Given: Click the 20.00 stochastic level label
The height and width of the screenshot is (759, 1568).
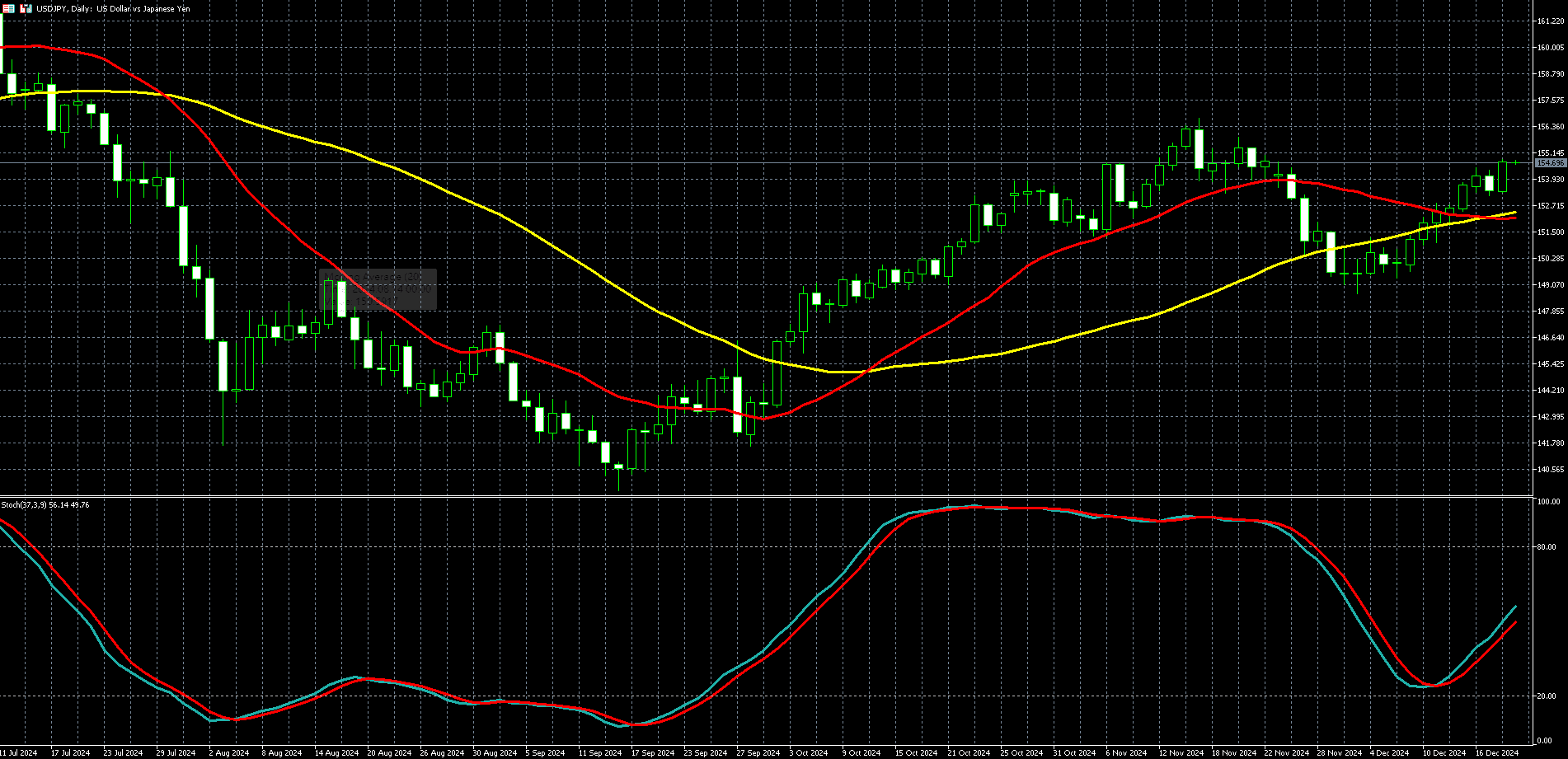Looking at the screenshot, I should point(1547,696).
